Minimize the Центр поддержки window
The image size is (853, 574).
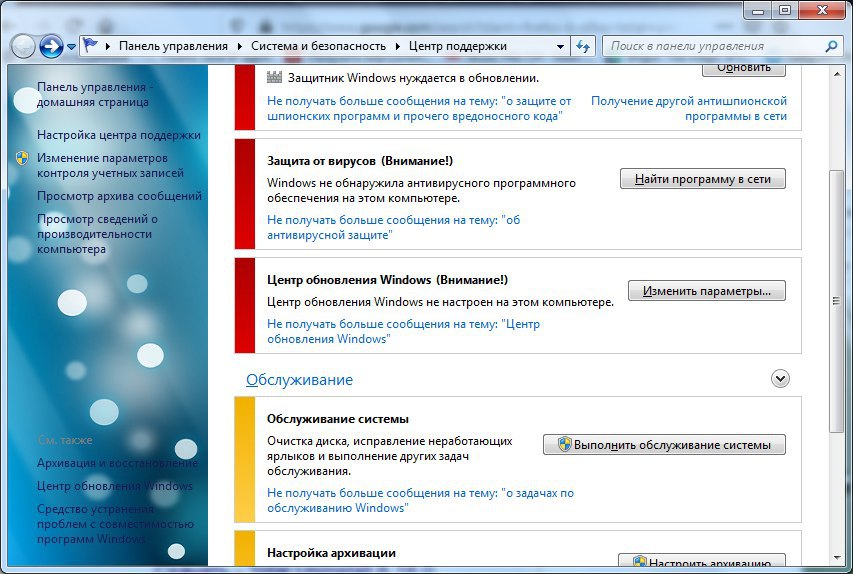(758, 10)
